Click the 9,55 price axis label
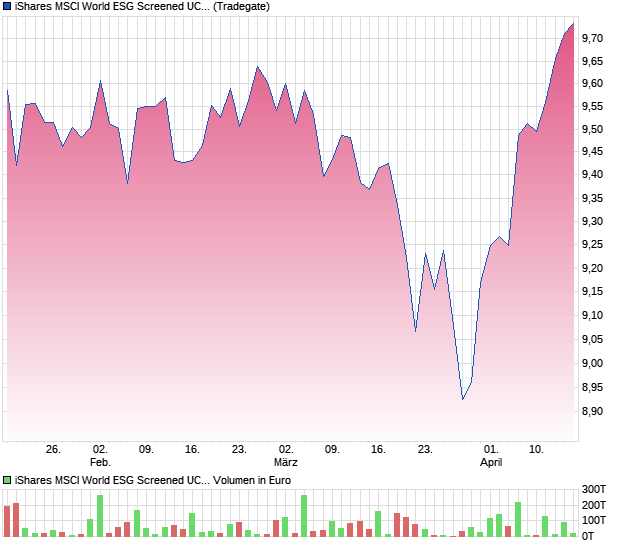Image resolution: width=620 pixels, height=546 pixels. point(592,106)
